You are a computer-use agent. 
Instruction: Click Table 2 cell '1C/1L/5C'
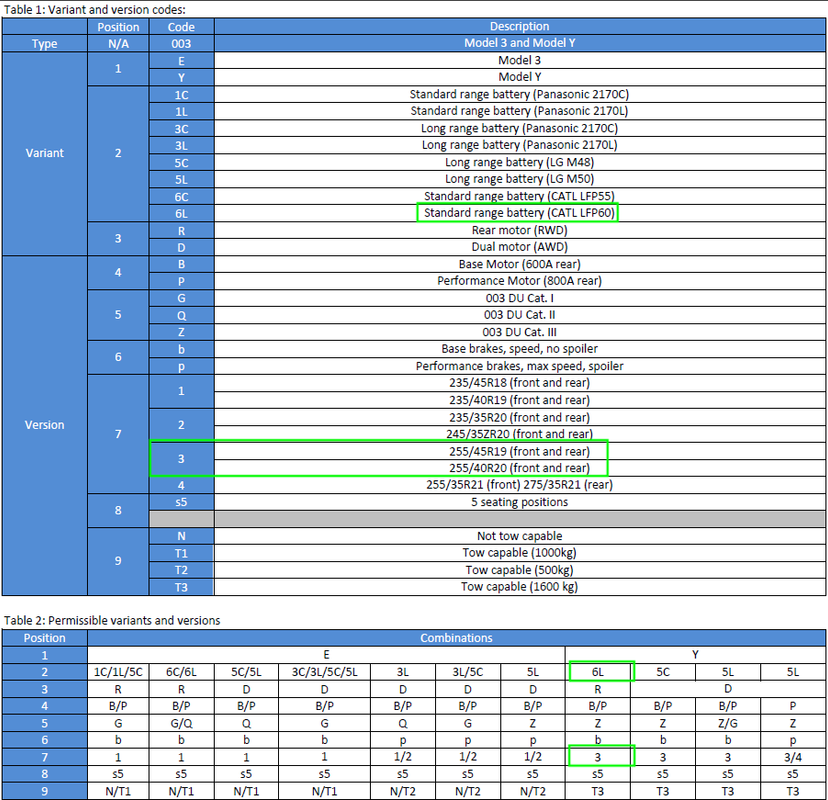118,672
